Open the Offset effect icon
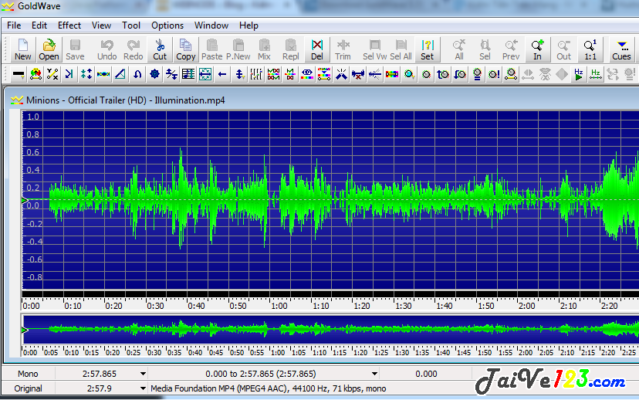Viewport: 639px width, 400px height. pos(172,74)
